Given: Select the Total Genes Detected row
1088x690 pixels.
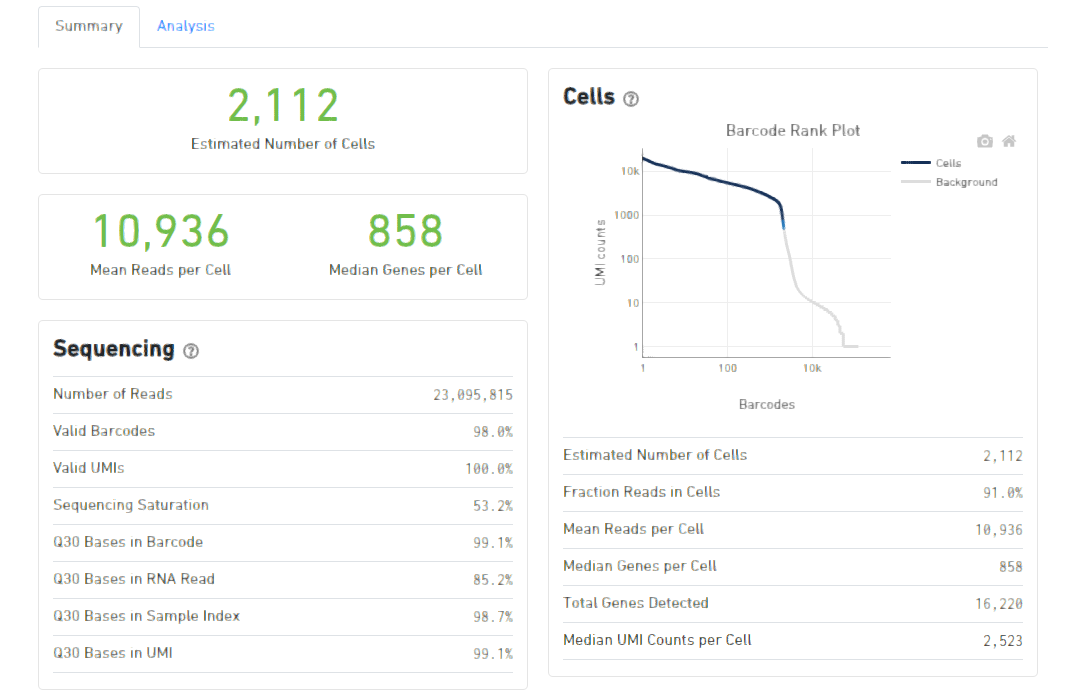Looking at the screenshot, I should [x=792, y=604].
